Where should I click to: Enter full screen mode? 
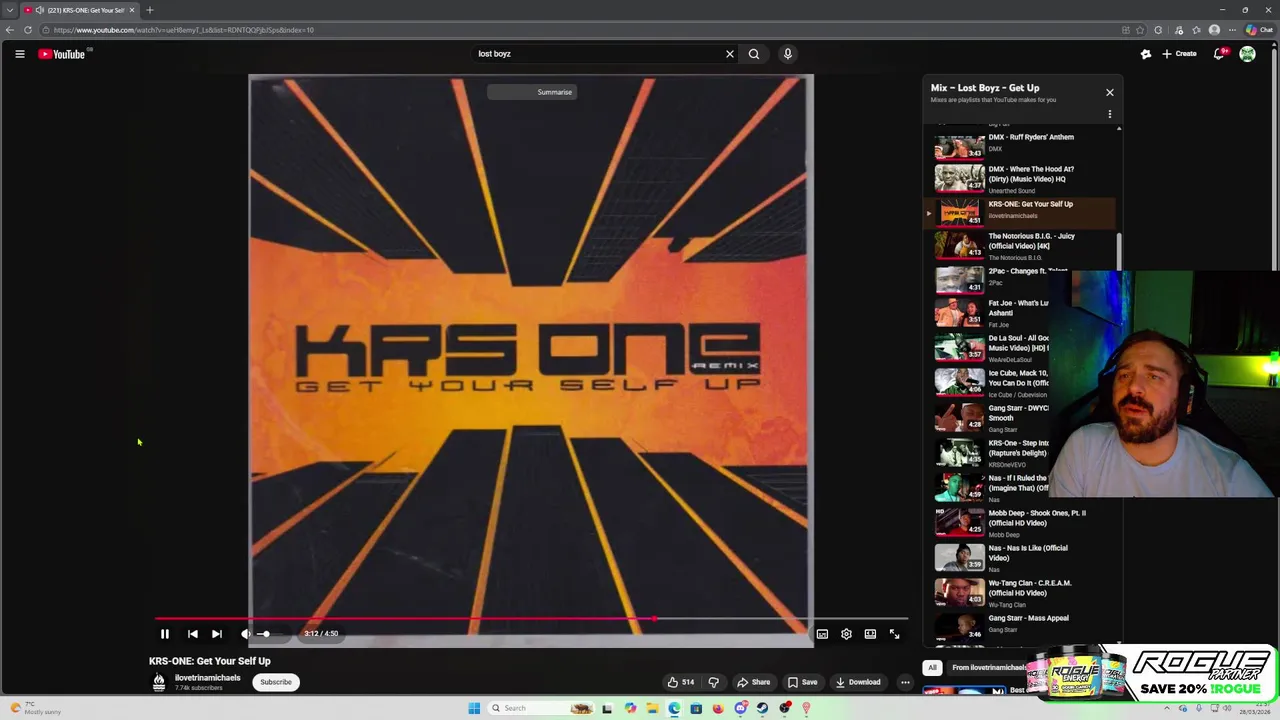(895, 634)
